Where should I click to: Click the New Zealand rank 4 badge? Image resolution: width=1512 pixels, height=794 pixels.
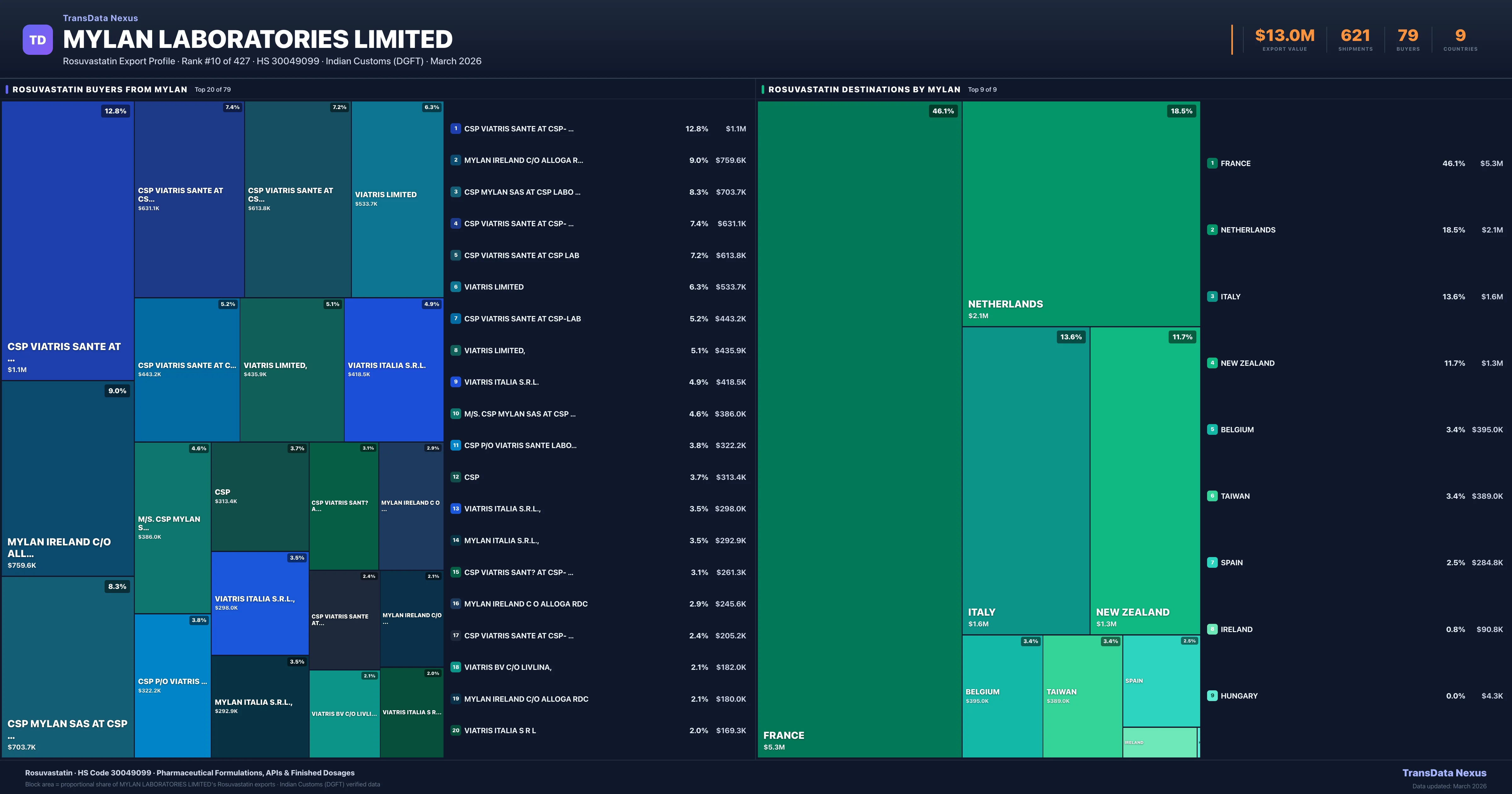tap(1212, 363)
